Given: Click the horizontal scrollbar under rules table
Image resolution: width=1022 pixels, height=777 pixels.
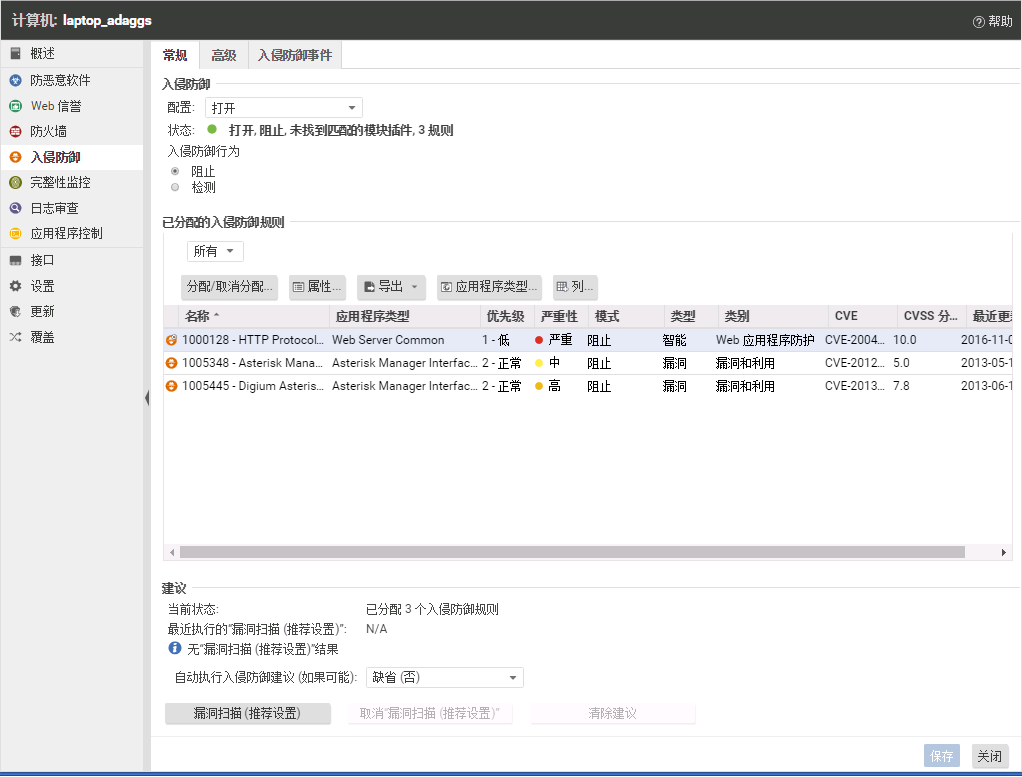Looking at the screenshot, I should (x=571, y=552).
